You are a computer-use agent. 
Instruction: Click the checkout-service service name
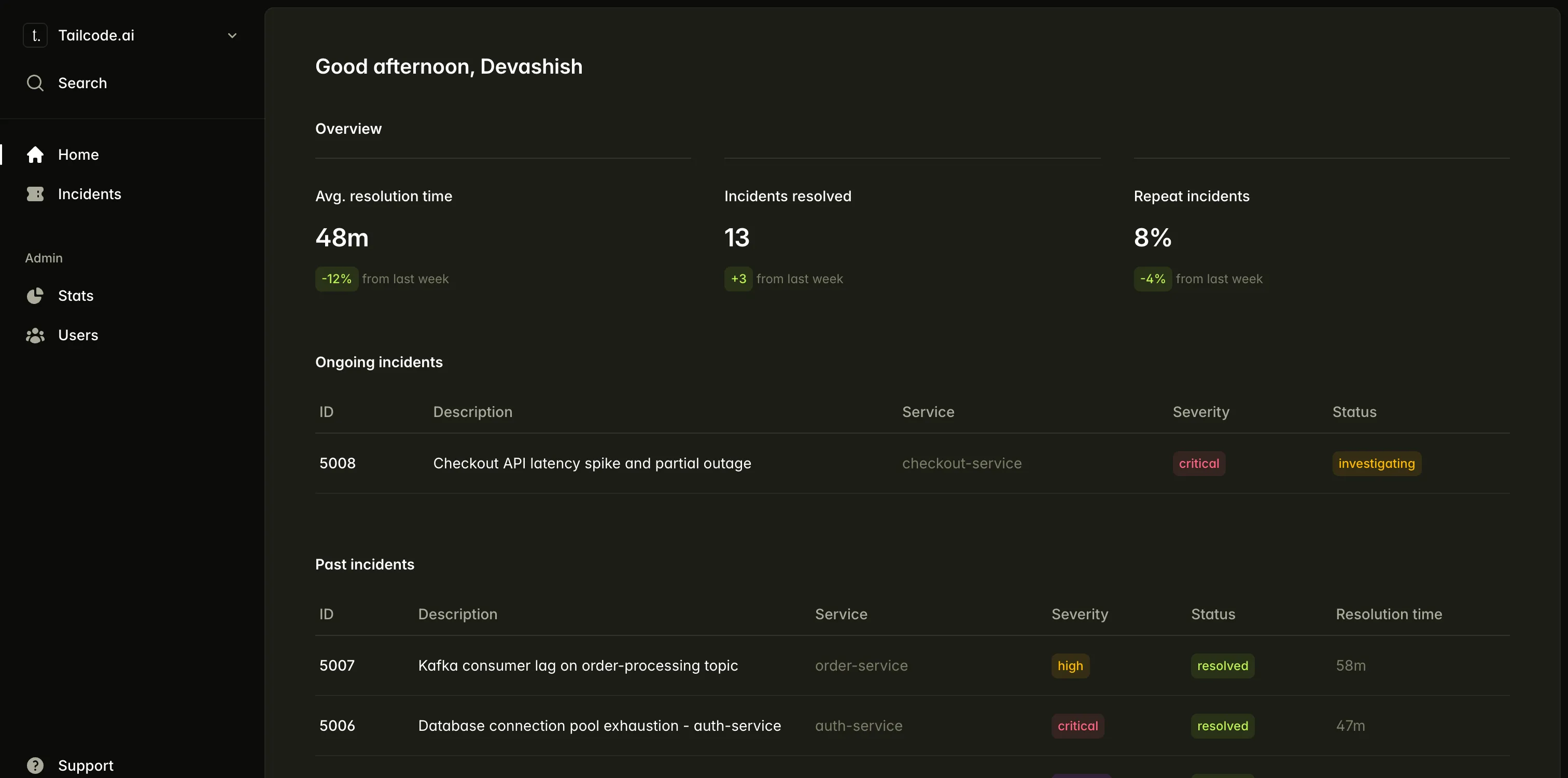(962, 463)
